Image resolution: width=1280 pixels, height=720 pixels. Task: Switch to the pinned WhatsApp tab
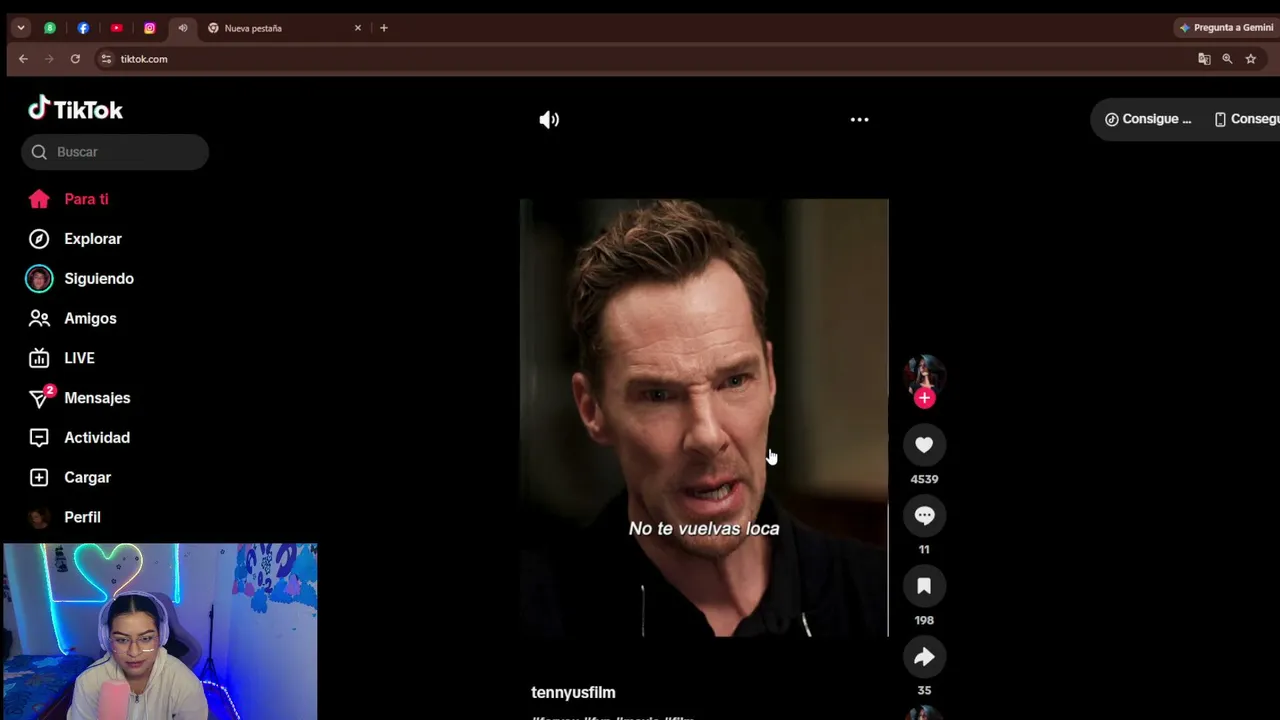click(x=50, y=28)
